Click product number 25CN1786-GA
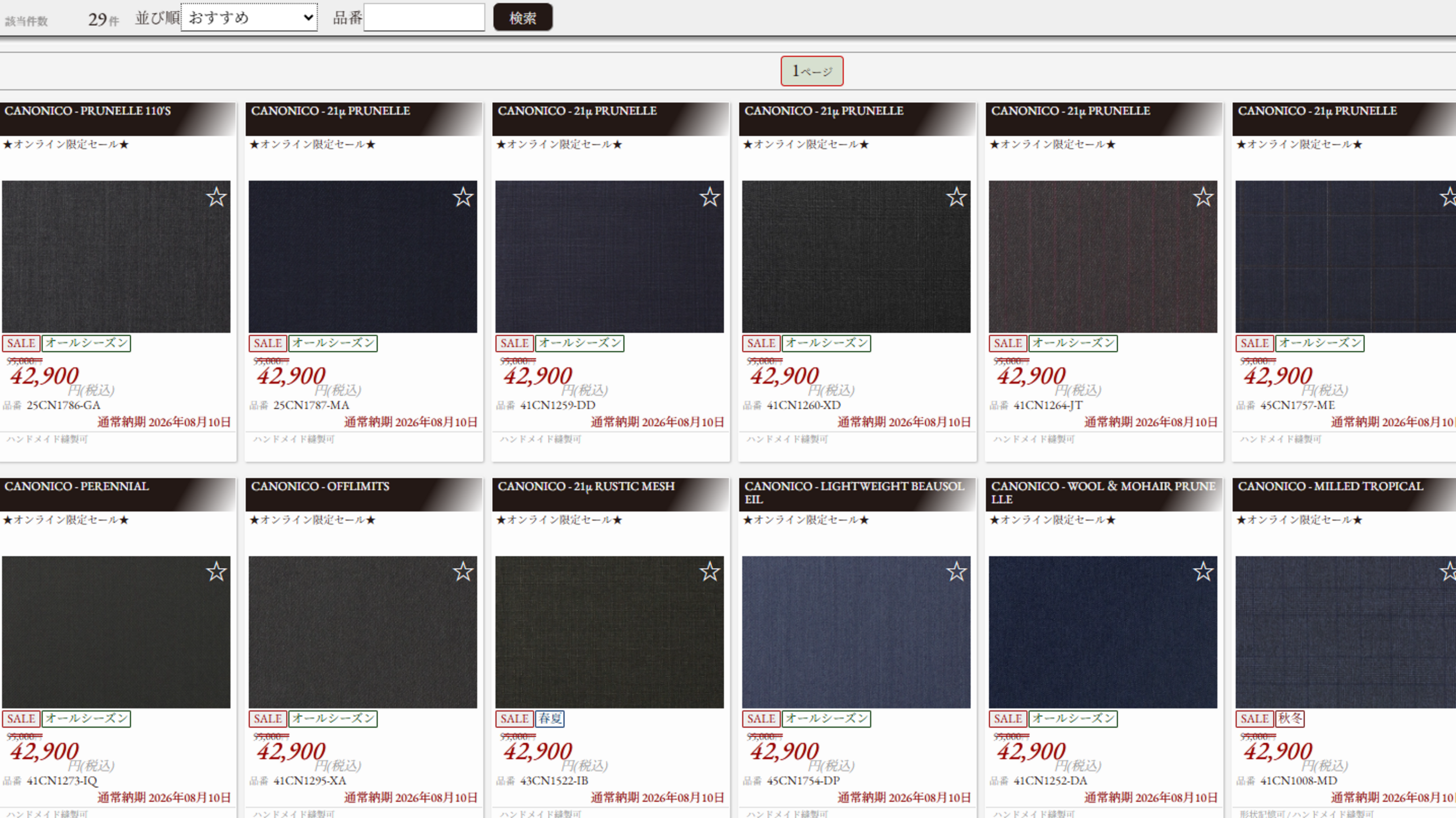 tap(63, 405)
